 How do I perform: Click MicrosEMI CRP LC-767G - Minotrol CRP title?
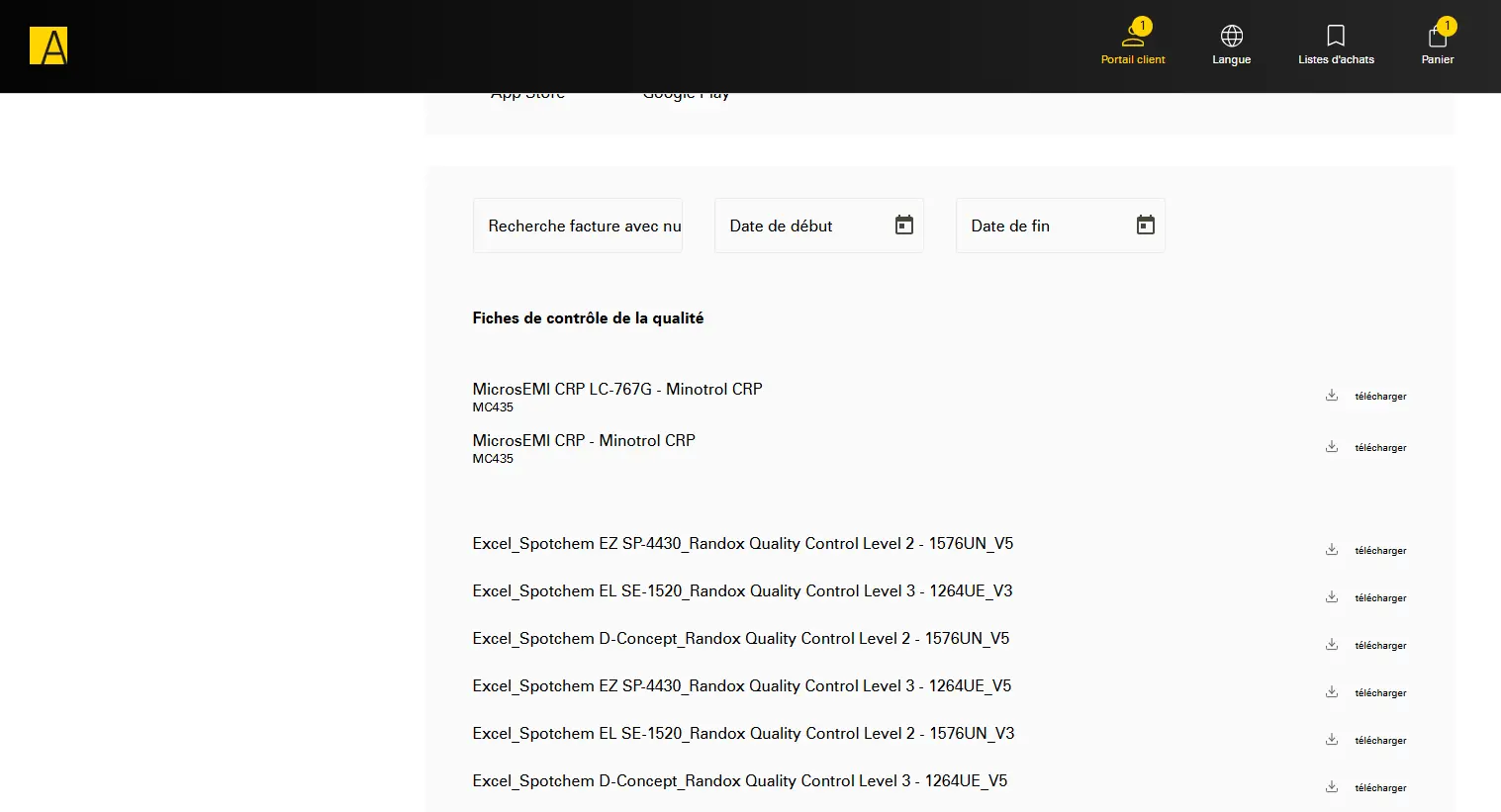click(617, 389)
